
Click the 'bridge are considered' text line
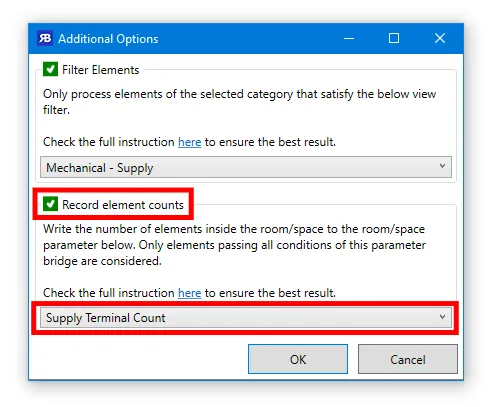tap(102, 261)
